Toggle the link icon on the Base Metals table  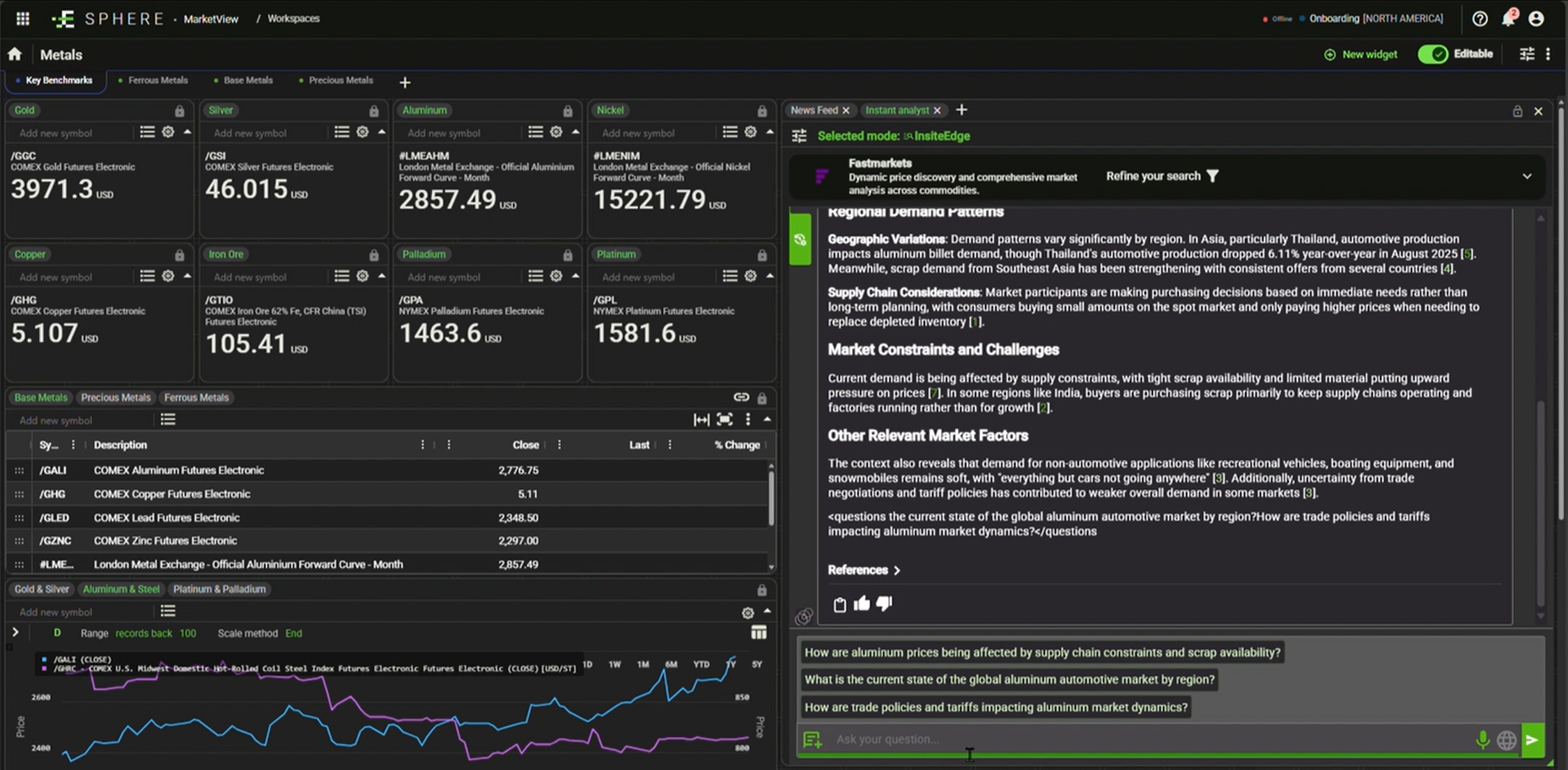tap(740, 397)
